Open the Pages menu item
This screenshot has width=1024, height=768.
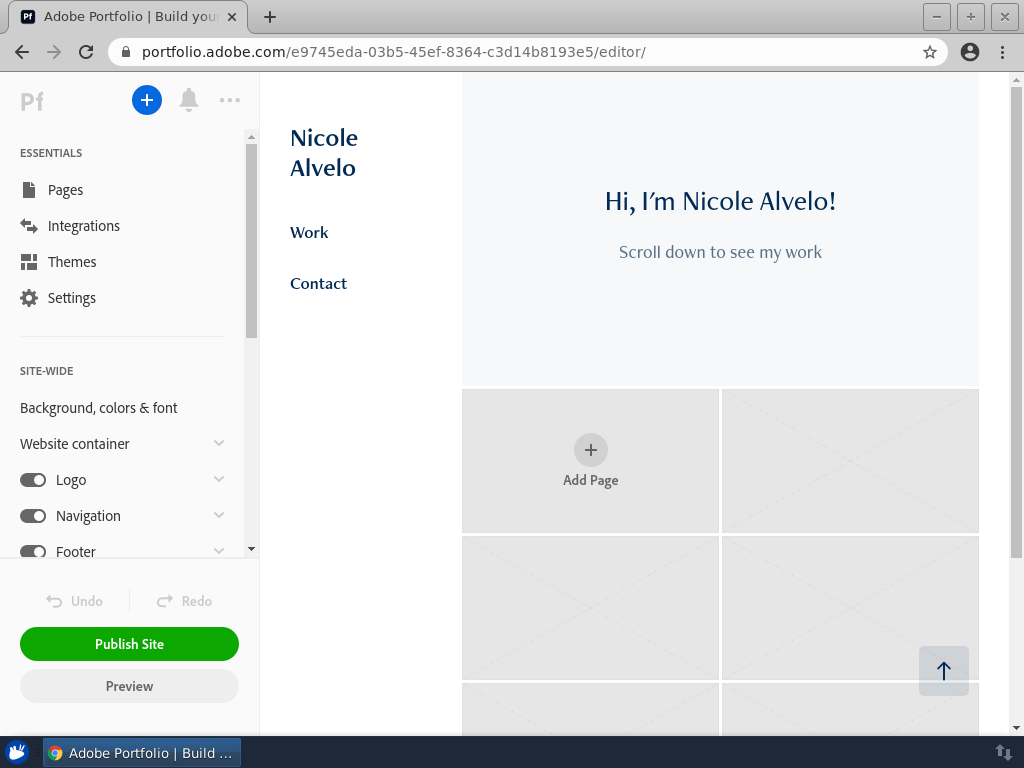click(x=65, y=190)
